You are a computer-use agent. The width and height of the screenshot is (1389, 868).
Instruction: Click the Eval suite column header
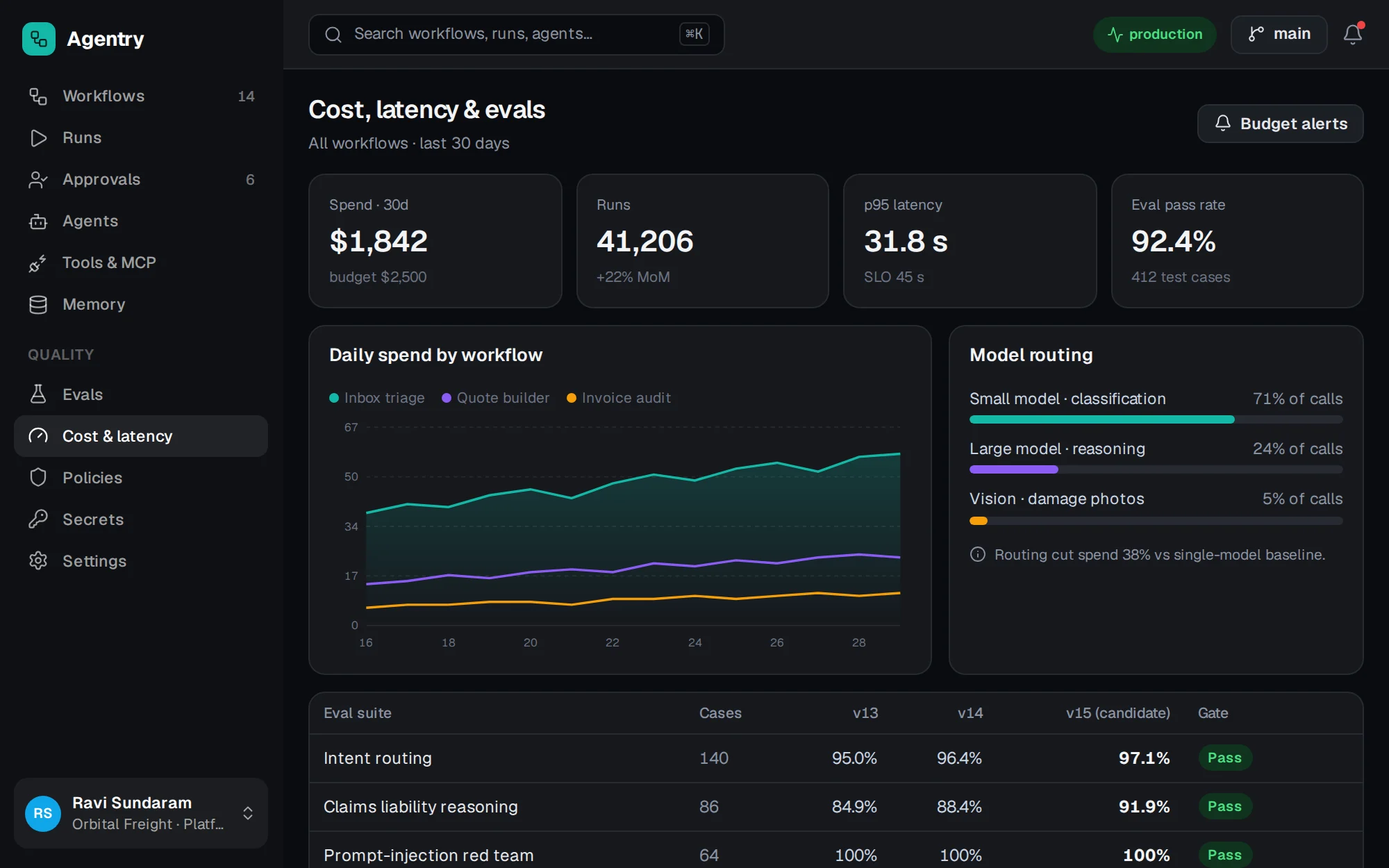tap(358, 713)
